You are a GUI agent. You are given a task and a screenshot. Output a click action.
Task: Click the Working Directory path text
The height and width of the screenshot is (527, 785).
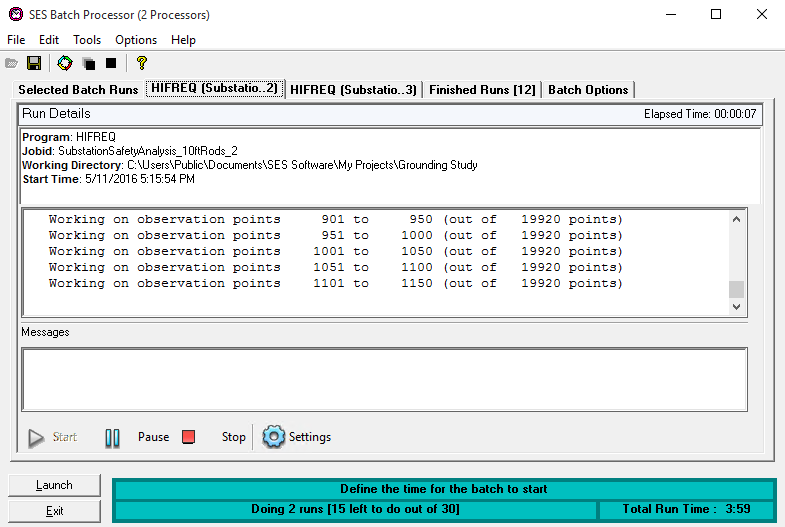[x=250, y=165]
